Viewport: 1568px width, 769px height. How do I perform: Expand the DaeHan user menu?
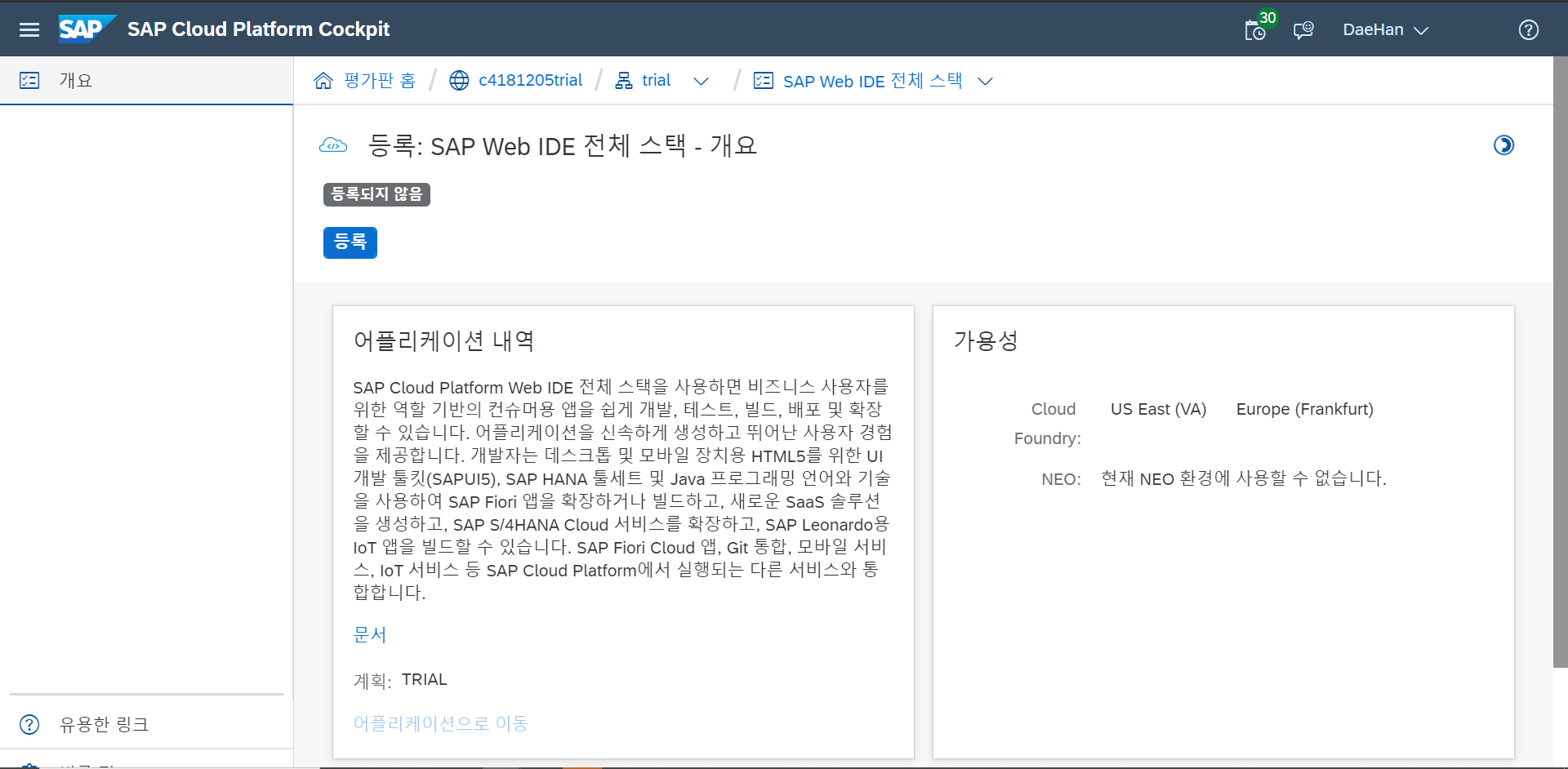point(1386,30)
